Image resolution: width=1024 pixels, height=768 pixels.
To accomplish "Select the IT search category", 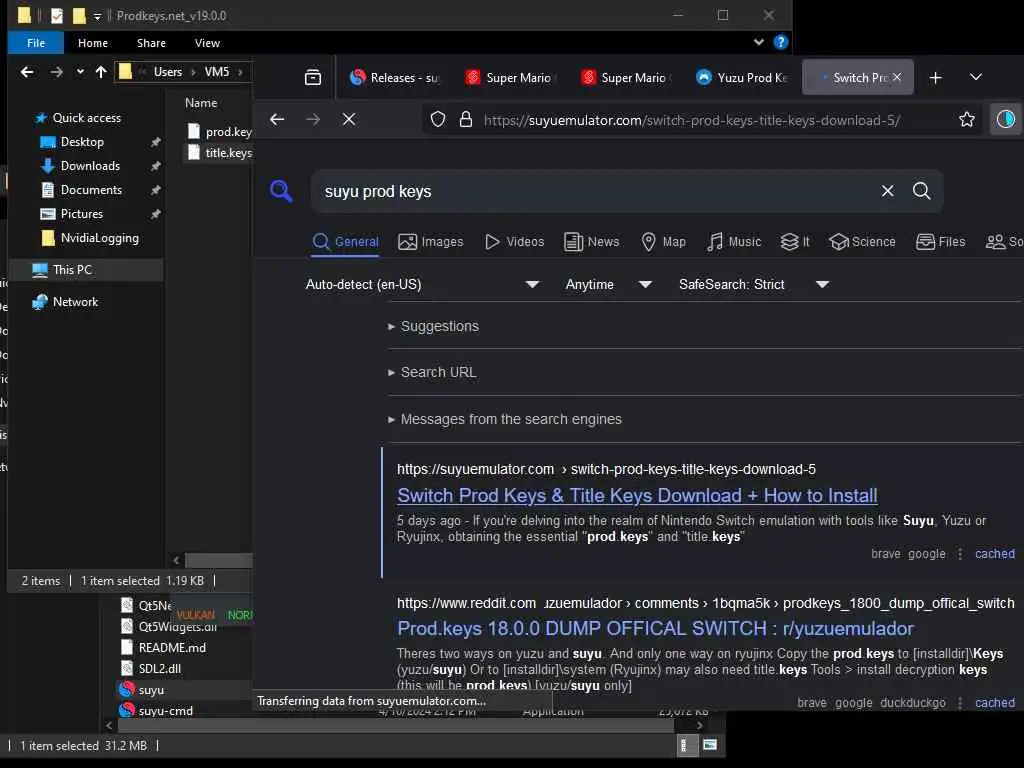I will pyautogui.click(x=795, y=242).
